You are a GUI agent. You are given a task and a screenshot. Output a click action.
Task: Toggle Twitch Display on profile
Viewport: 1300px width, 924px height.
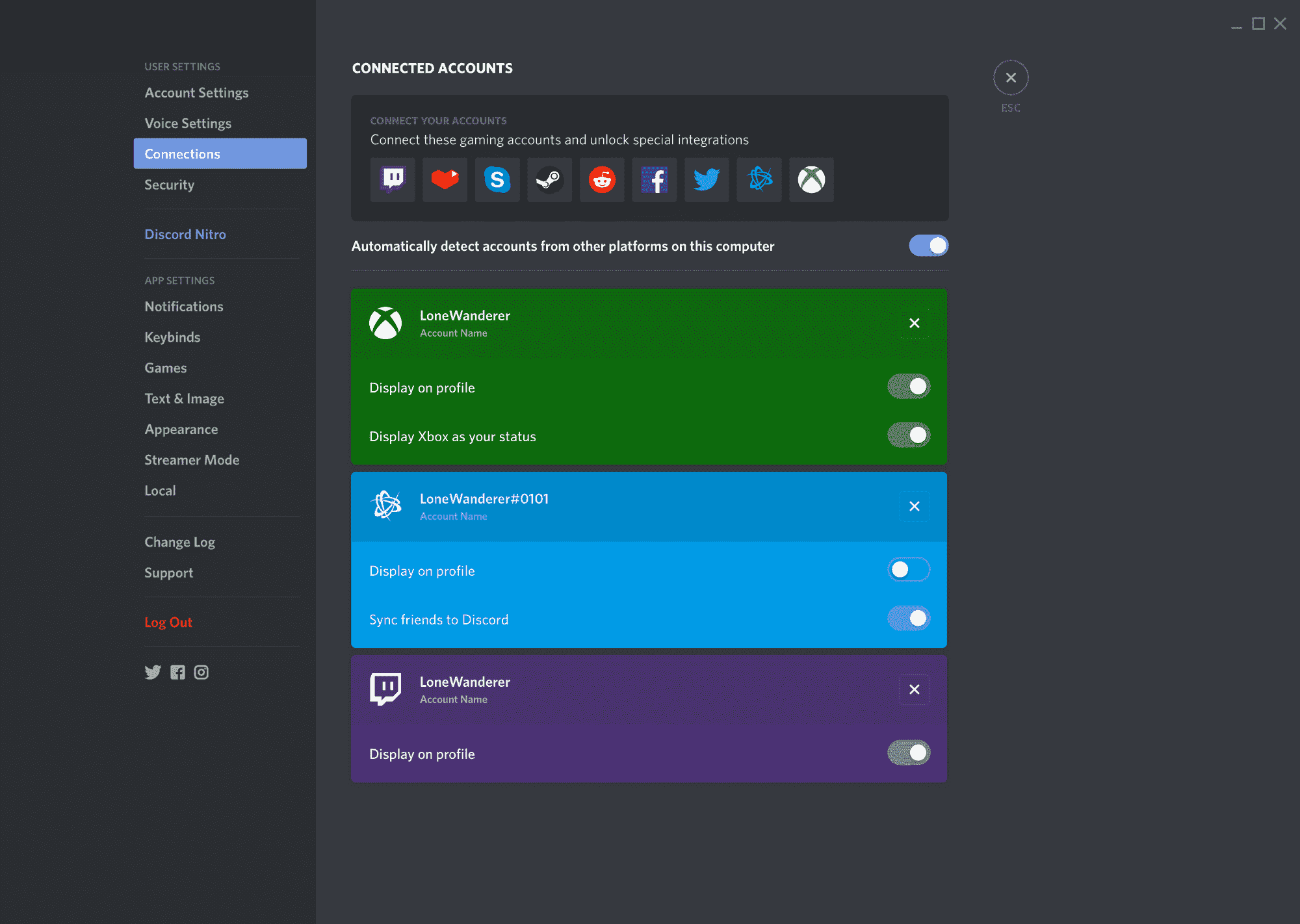(909, 753)
